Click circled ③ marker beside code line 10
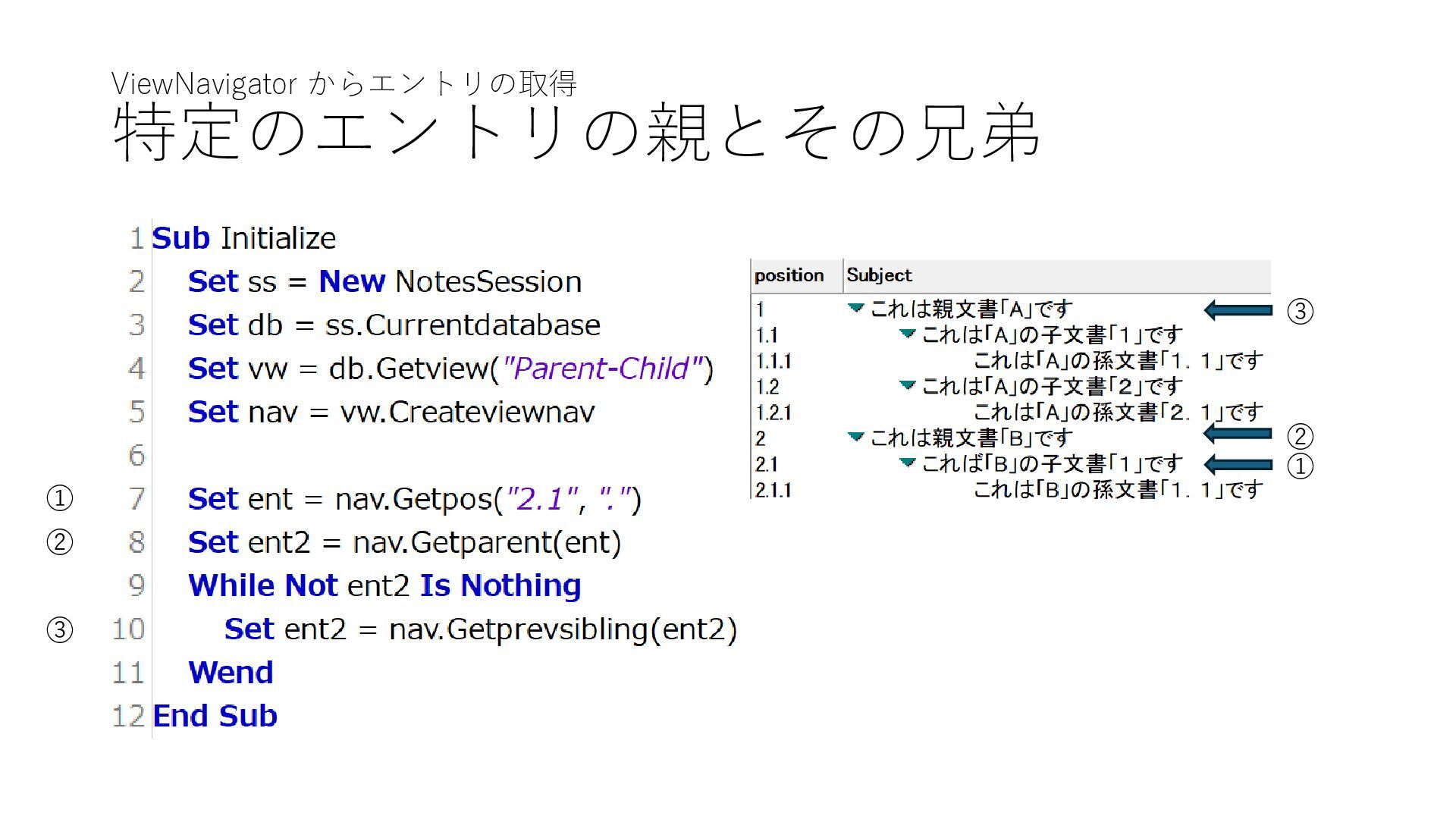Viewport: 1456px width, 819px height. coord(60,629)
